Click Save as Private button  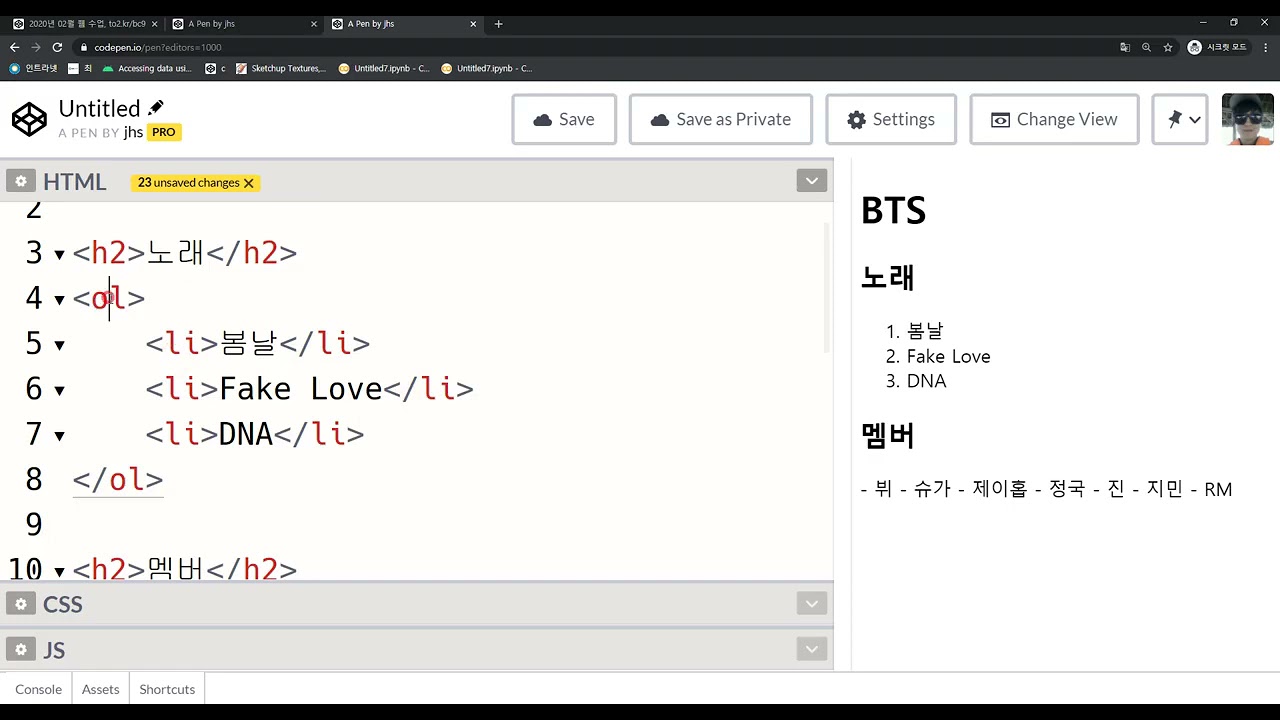click(x=720, y=119)
